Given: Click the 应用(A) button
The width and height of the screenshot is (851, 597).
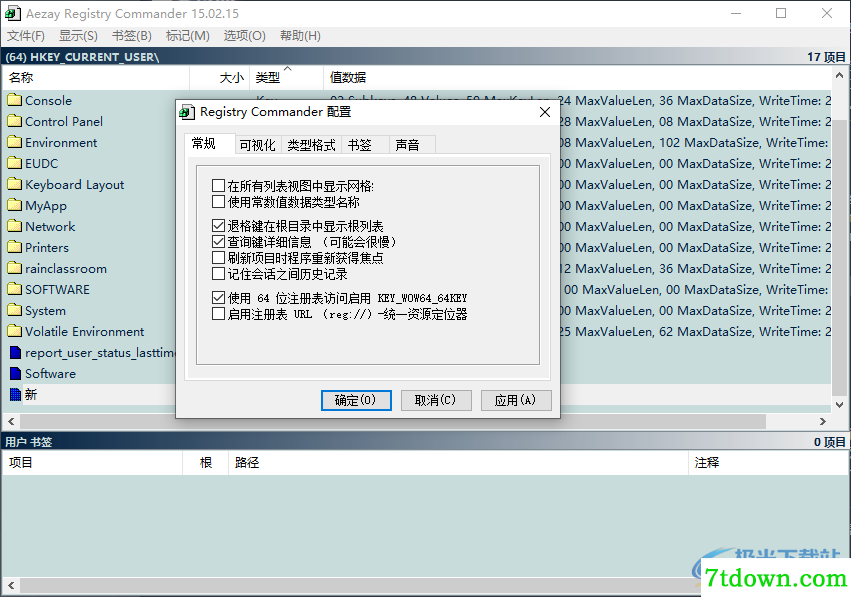Looking at the screenshot, I should pos(516,400).
